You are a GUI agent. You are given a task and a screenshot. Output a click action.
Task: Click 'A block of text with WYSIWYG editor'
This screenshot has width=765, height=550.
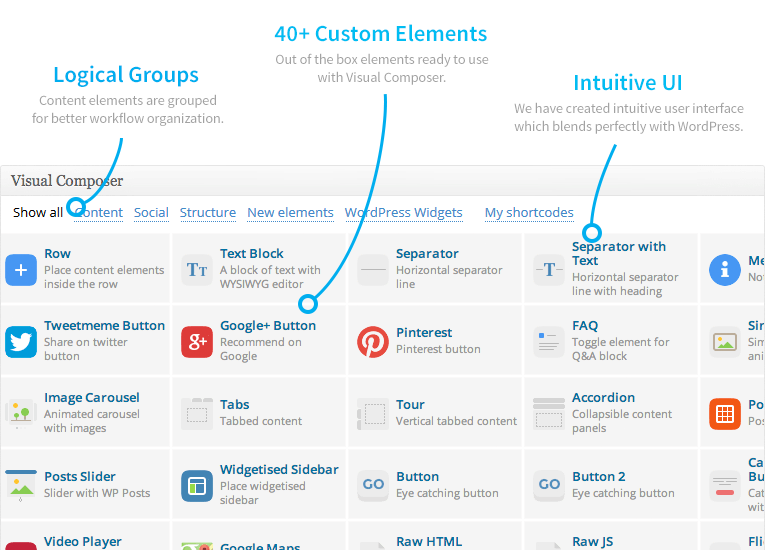point(270,277)
